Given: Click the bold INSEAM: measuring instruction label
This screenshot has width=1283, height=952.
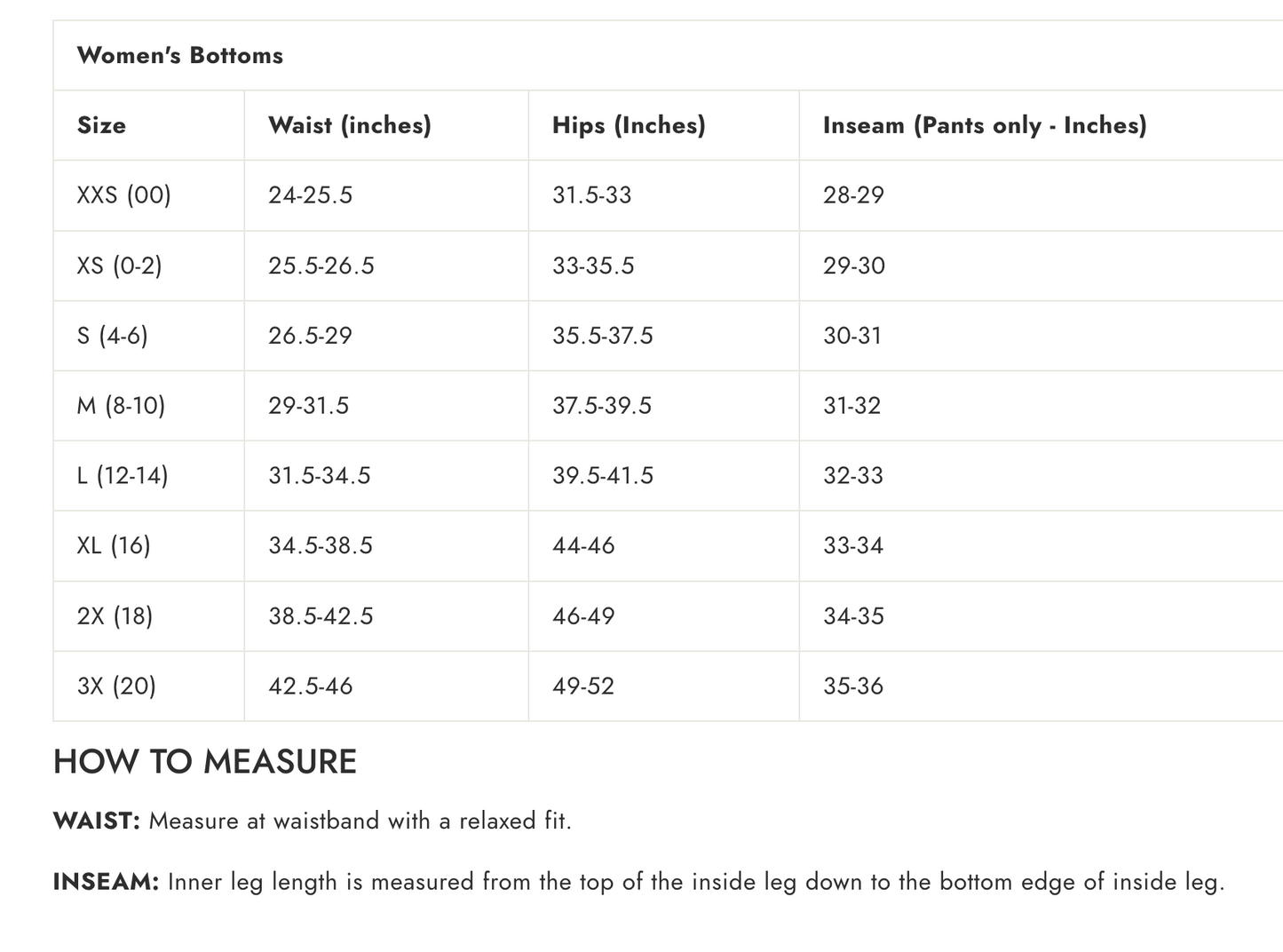Looking at the screenshot, I should [x=106, y=882].
